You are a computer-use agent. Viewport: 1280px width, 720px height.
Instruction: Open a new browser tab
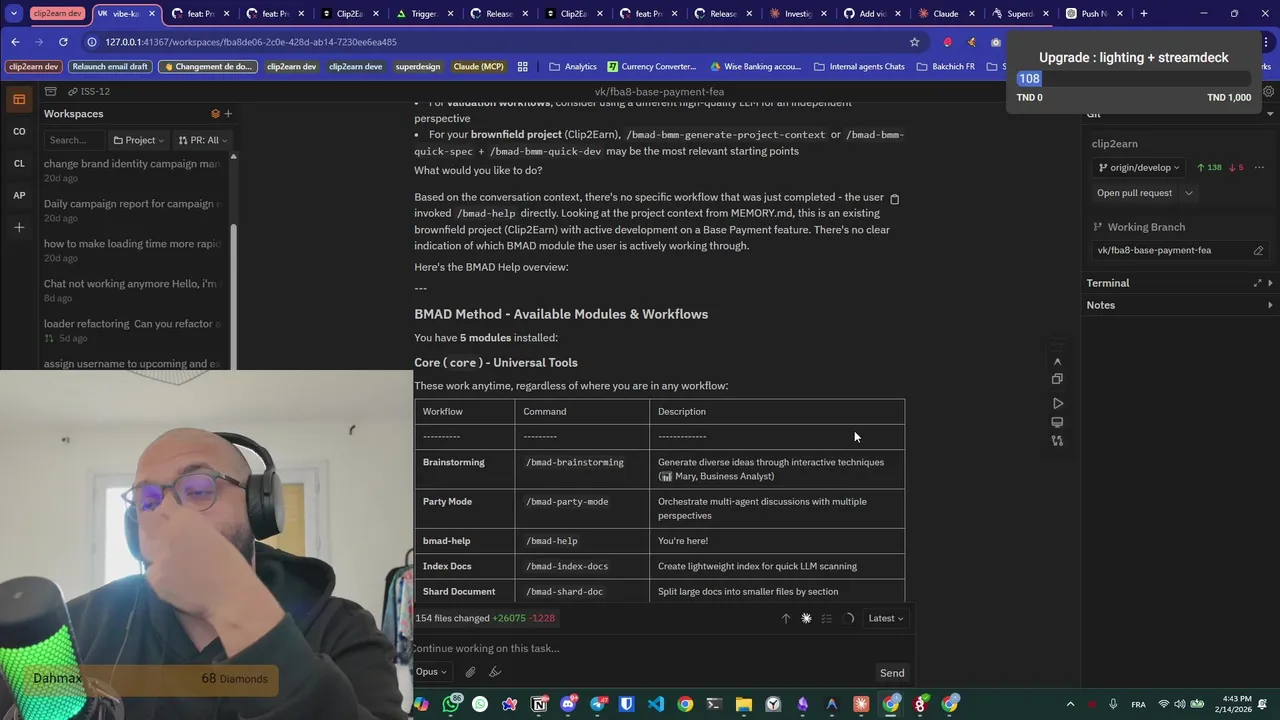pyautogui.click(x=1144, y=14)
